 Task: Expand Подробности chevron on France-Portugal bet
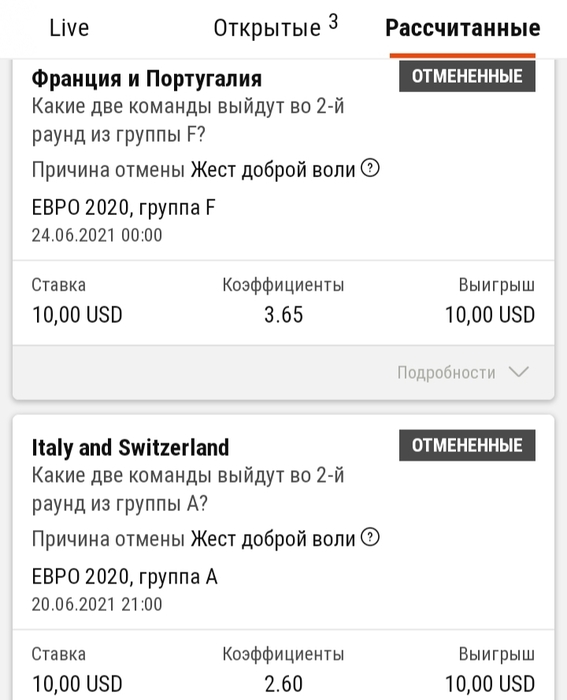519,372
